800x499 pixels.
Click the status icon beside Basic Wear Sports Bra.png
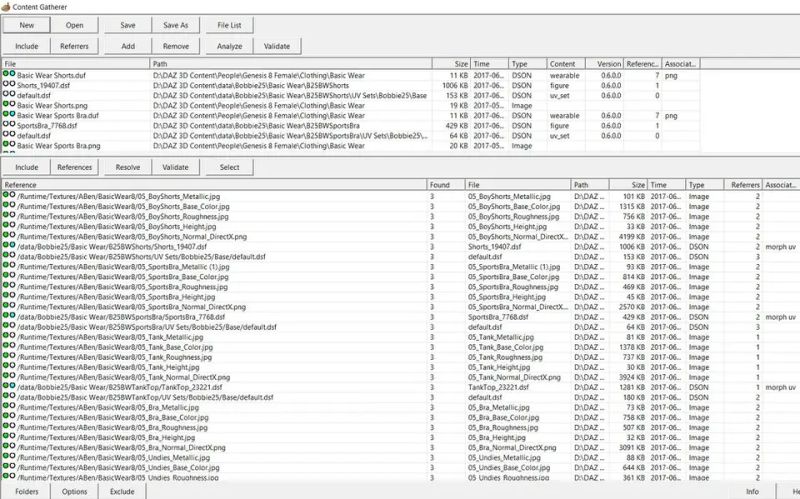9,145
